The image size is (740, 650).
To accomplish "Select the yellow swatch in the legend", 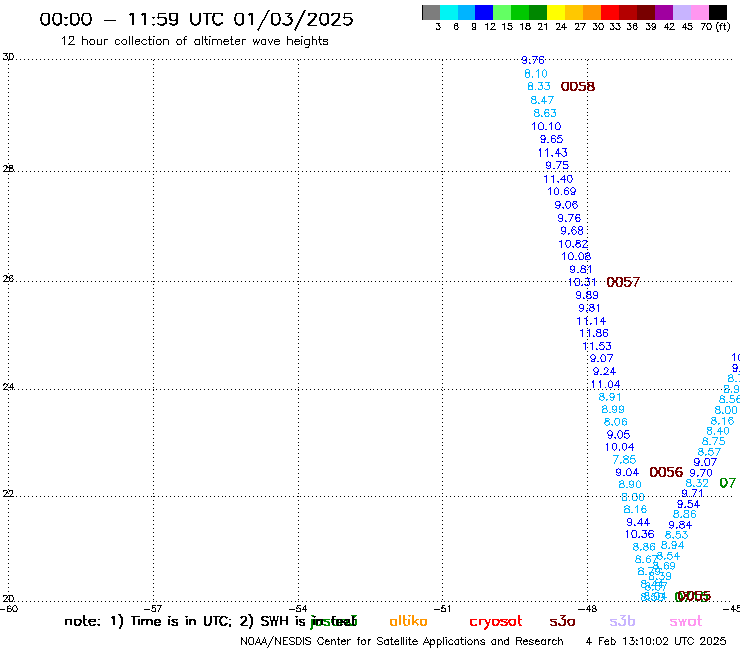I will tap(556, 12).
